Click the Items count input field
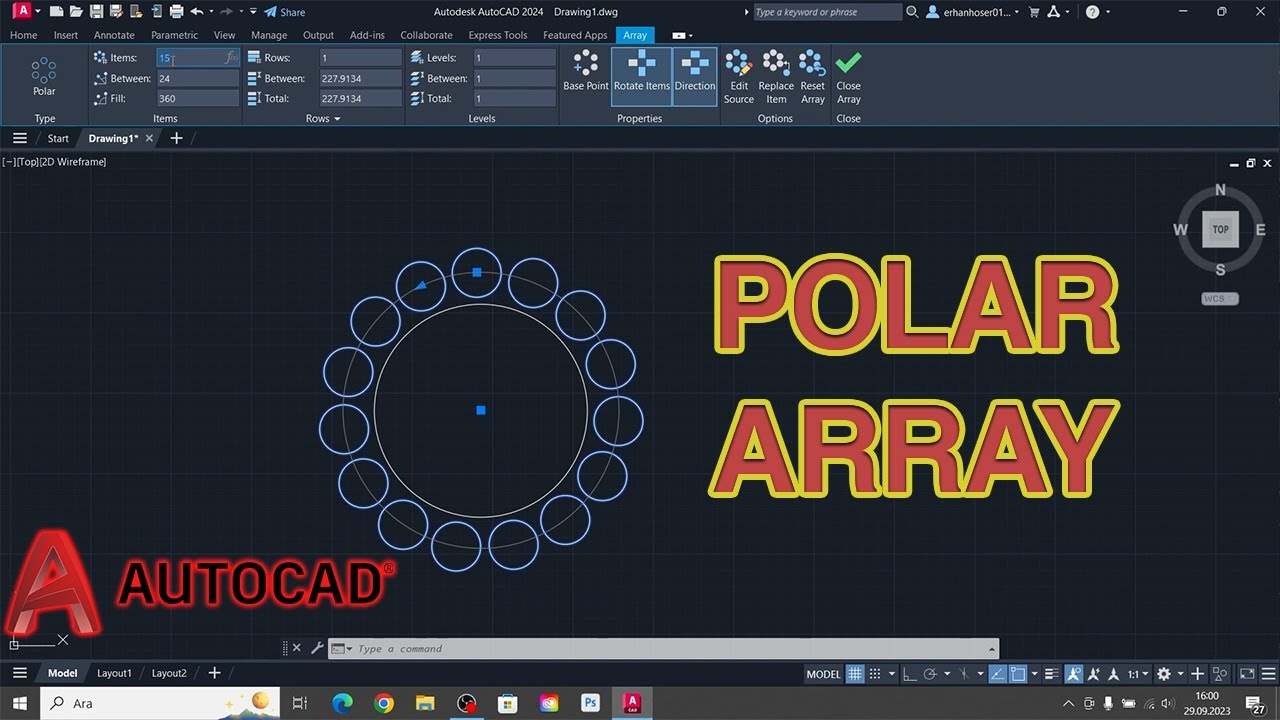1280x720 pixels. tap(197, 58)
